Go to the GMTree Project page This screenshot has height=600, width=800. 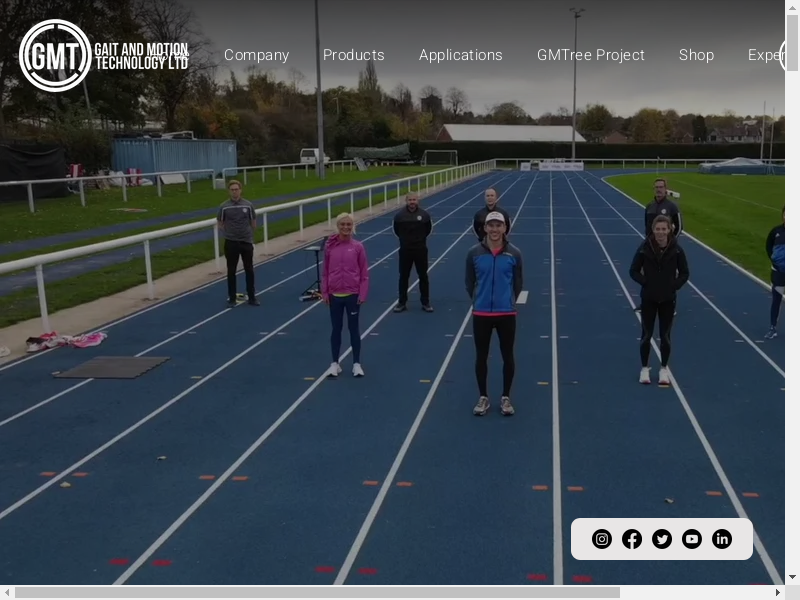pyautogui.click(x=590, y=55)
